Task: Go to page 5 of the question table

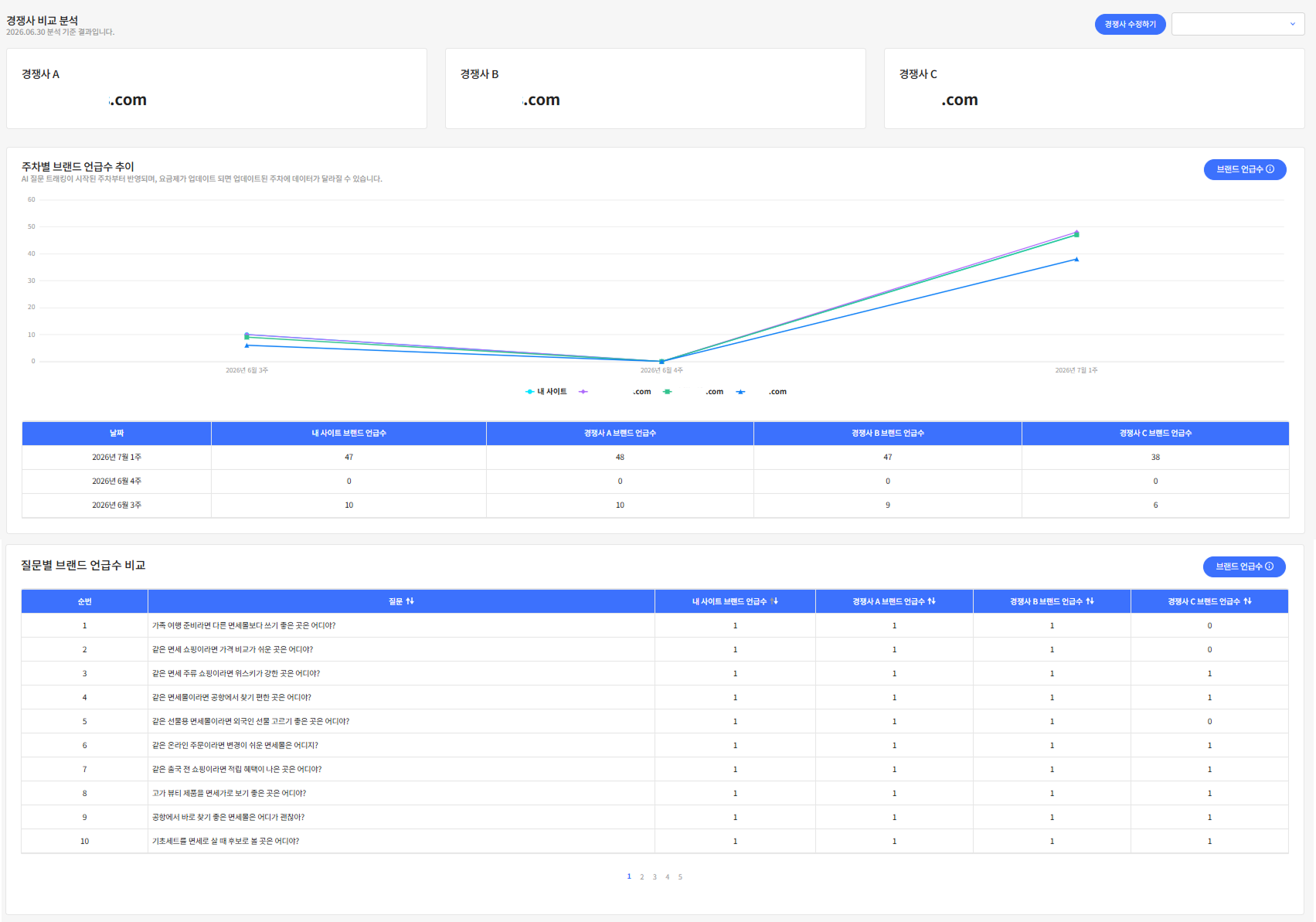Action: tap(680, 877)
